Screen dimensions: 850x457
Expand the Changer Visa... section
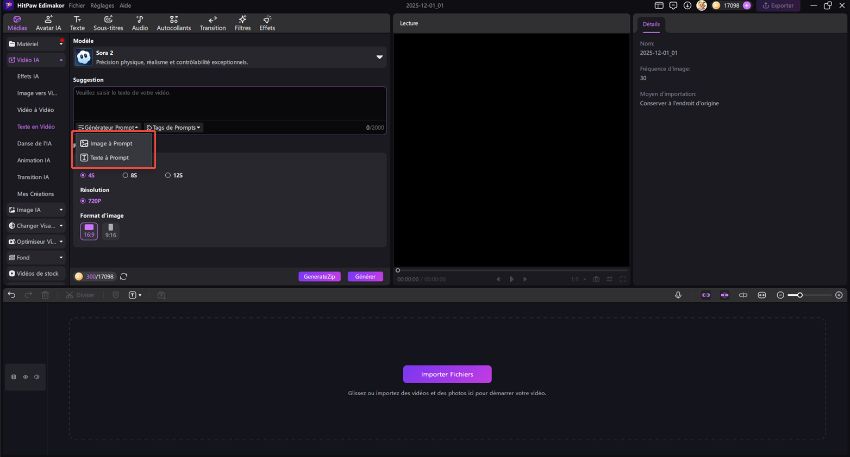pos(36,226)
